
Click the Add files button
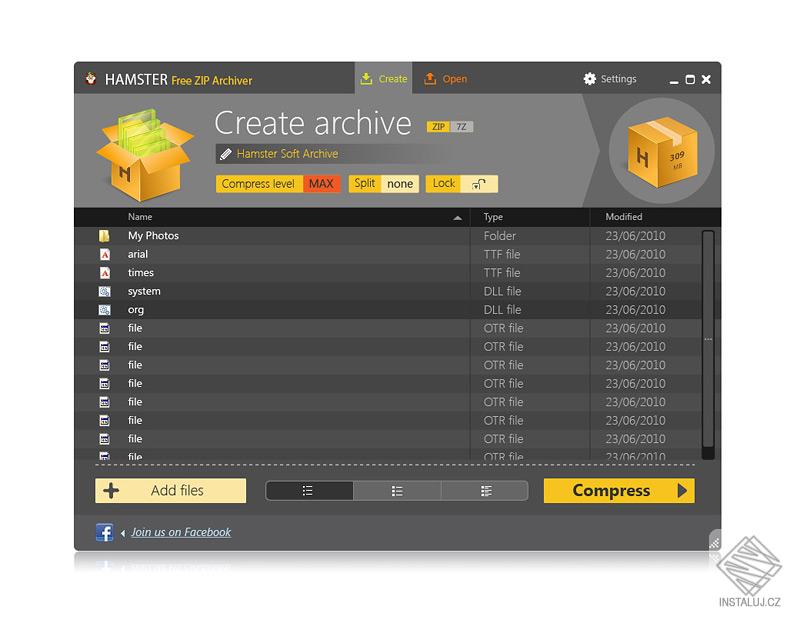click(x=170, y=491)
